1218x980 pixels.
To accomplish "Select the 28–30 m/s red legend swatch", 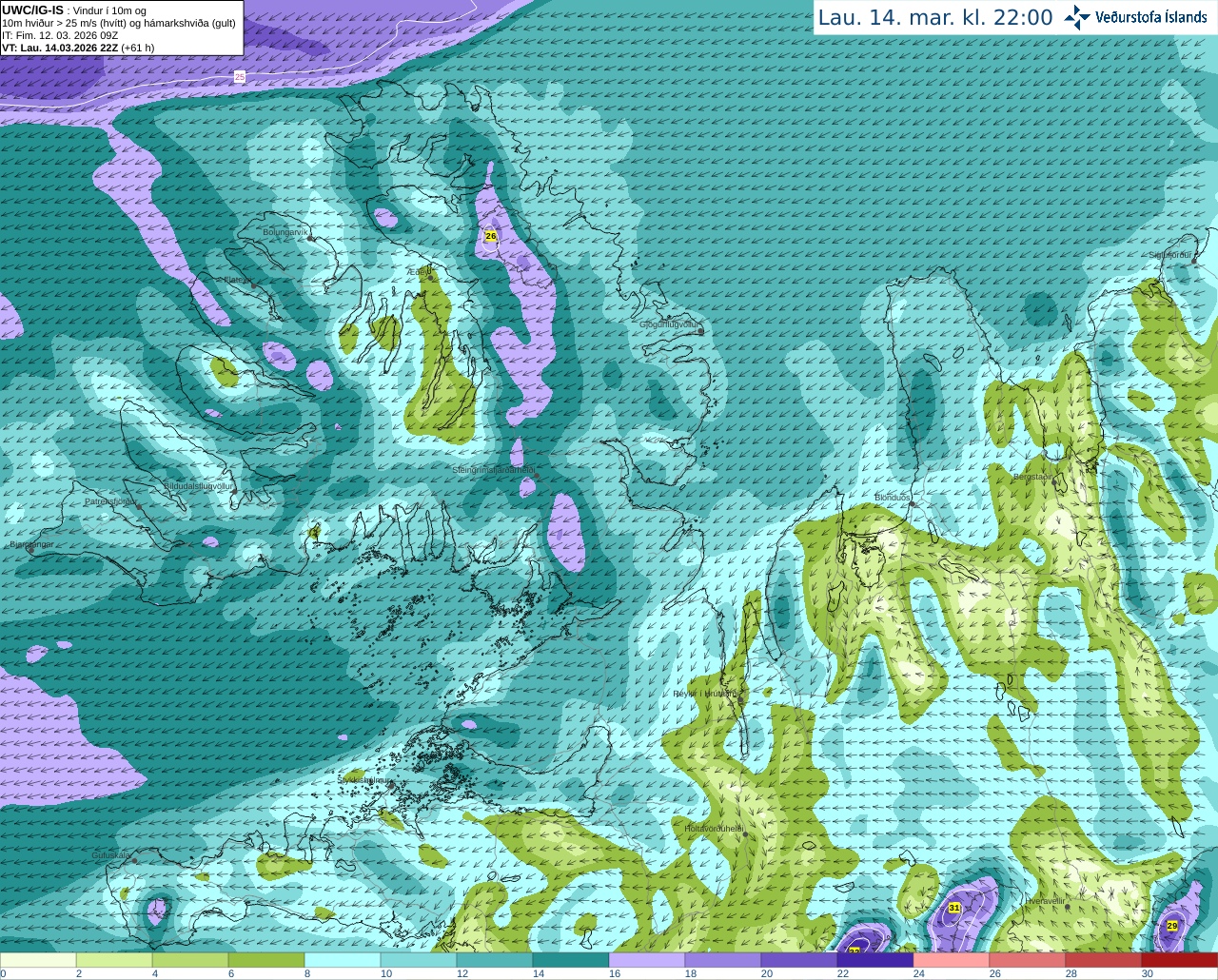I will (1104, 960).
